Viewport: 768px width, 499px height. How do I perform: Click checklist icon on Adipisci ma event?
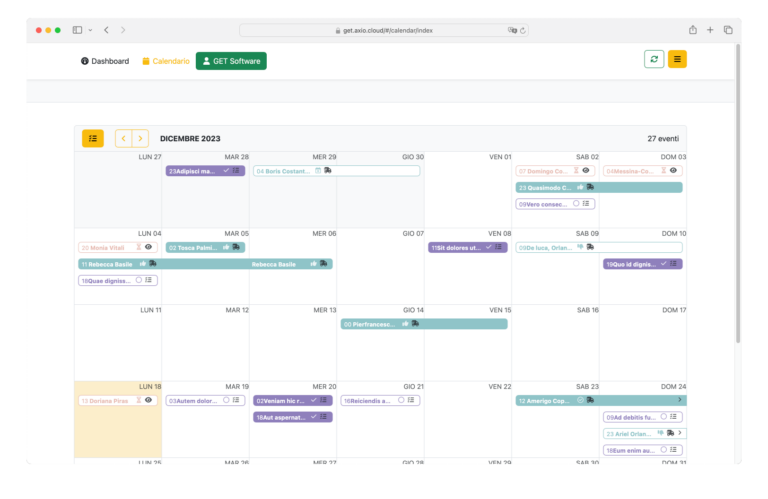237,171
